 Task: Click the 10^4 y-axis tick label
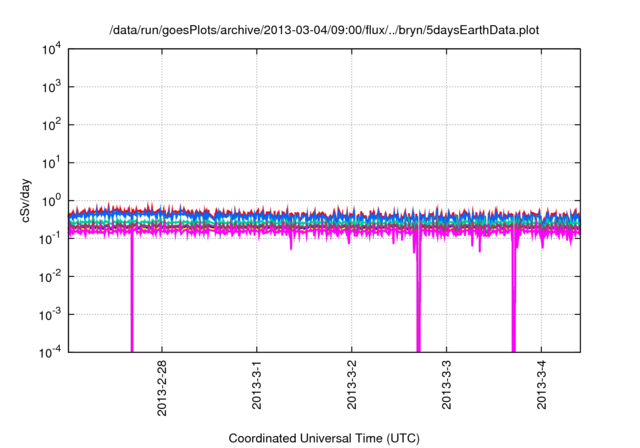tap(52, 49)
